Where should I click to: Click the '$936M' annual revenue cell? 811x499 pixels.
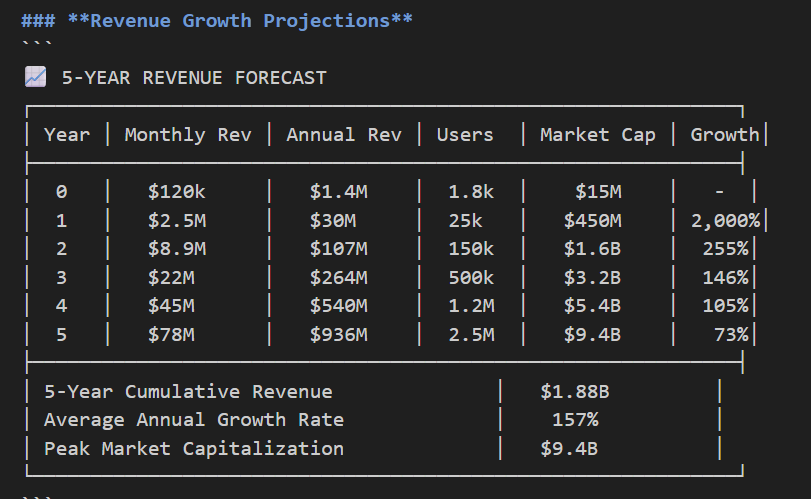[338, 335]
